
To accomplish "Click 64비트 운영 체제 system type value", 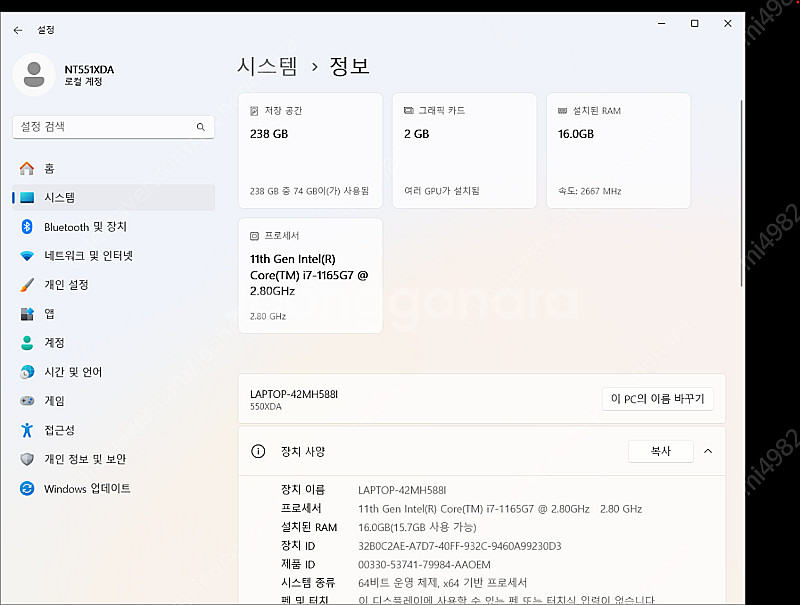I will click(442, 583).
